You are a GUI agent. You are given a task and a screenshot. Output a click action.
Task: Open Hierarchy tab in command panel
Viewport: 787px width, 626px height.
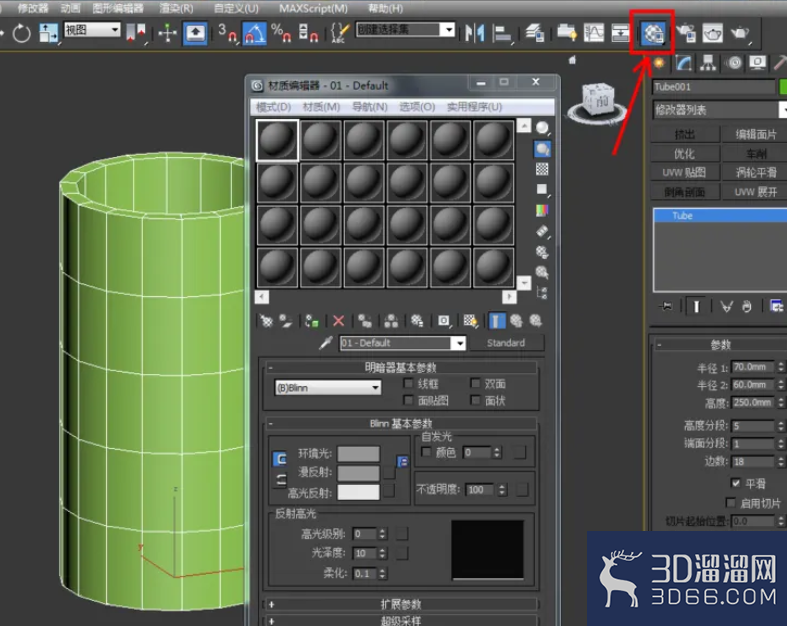coord(708,63)
